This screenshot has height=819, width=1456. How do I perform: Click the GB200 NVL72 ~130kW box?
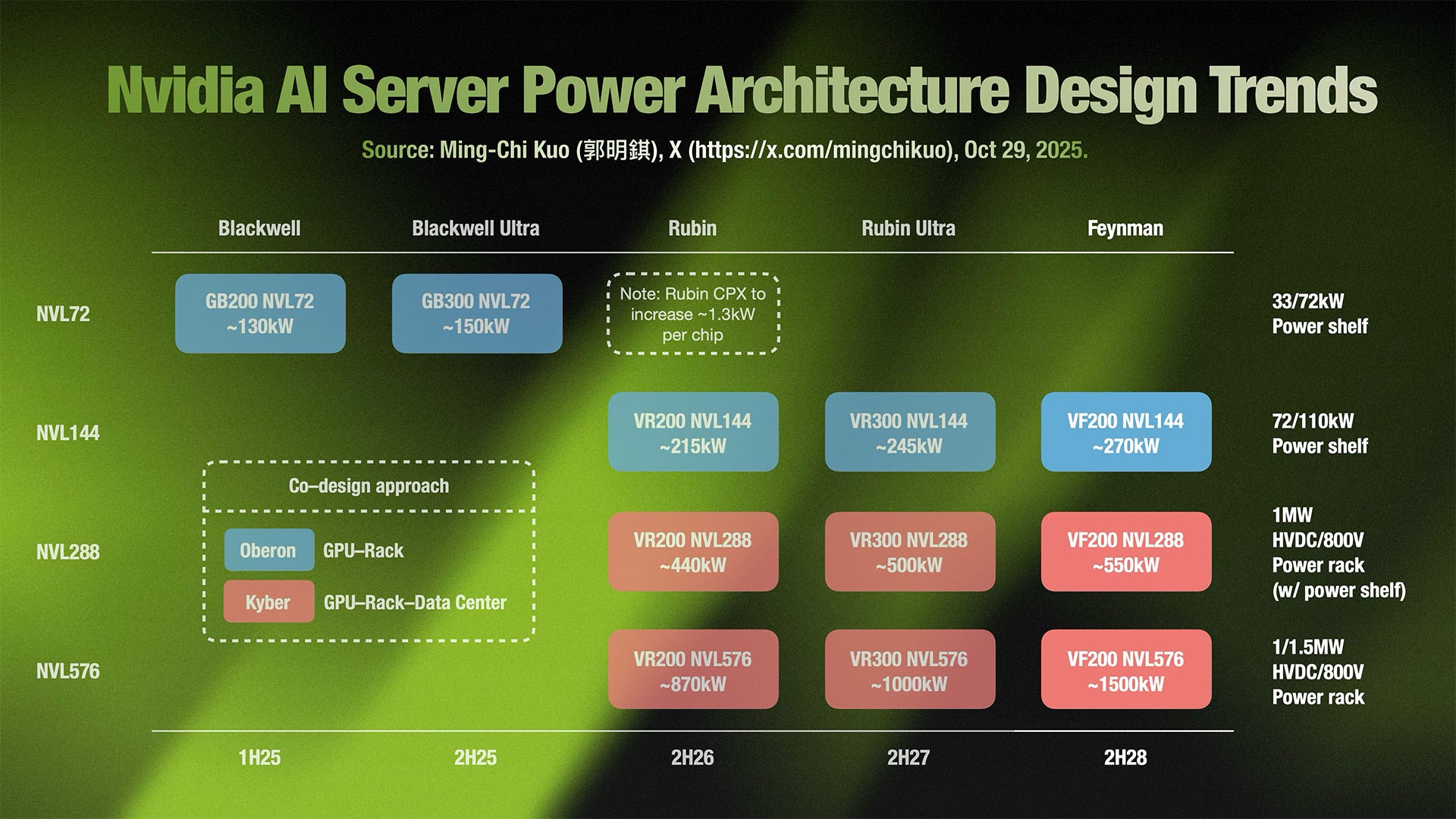(260, 313)
